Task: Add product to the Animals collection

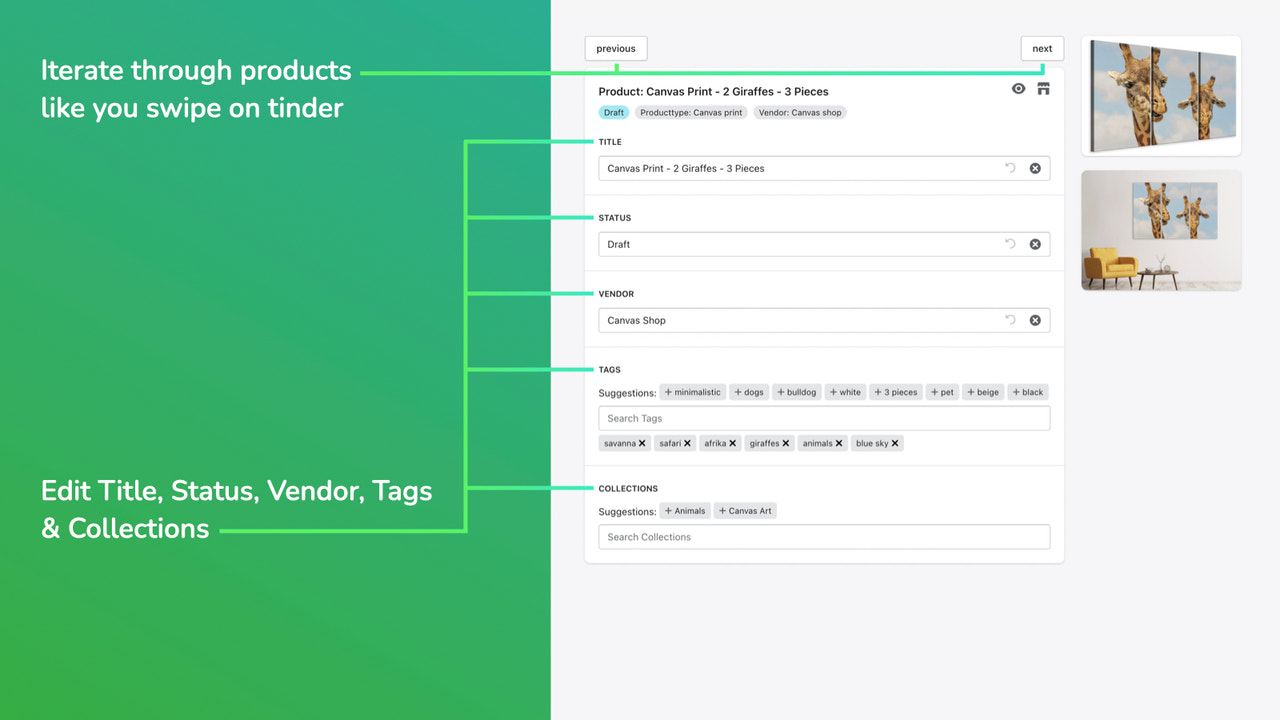Action: [x=685, y=510]
